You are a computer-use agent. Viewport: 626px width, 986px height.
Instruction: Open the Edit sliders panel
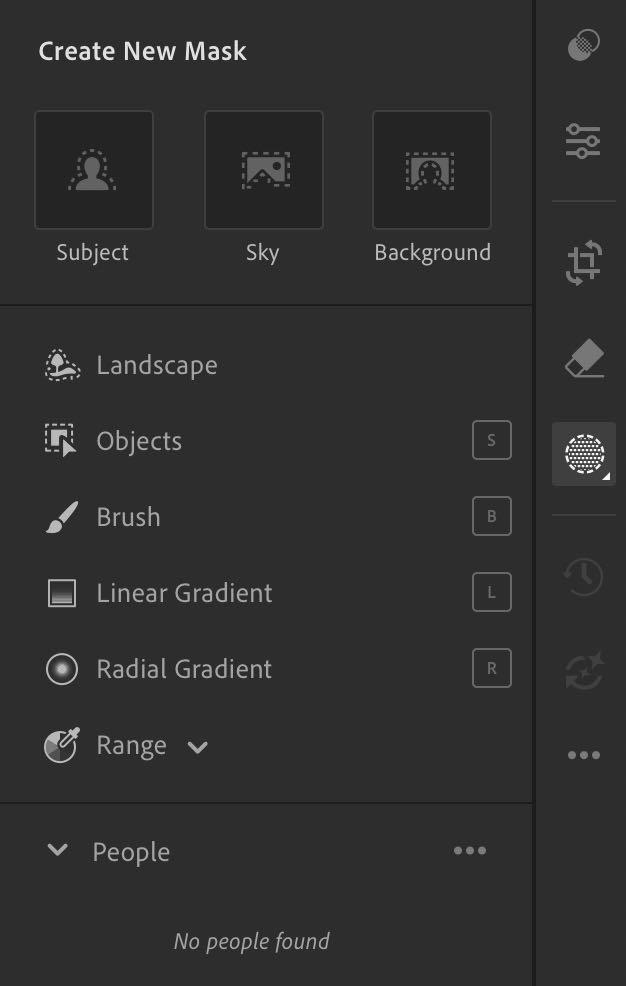point(584,141)
